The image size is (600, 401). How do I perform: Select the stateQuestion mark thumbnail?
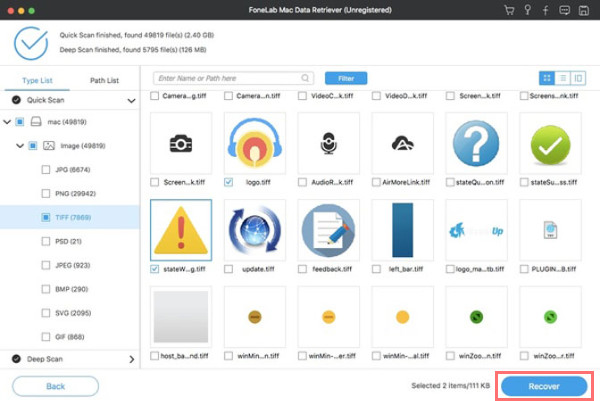point(476,143)
